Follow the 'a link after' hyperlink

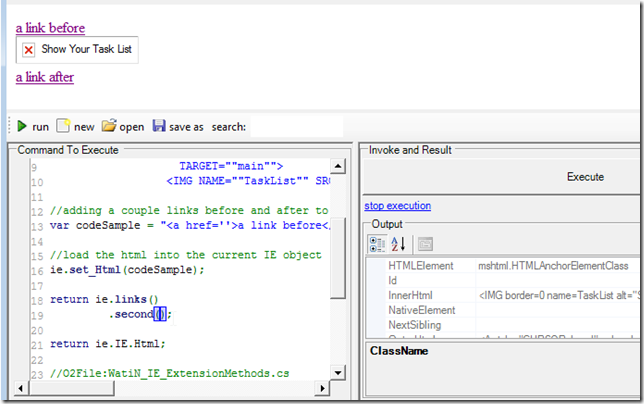point(45,76)
